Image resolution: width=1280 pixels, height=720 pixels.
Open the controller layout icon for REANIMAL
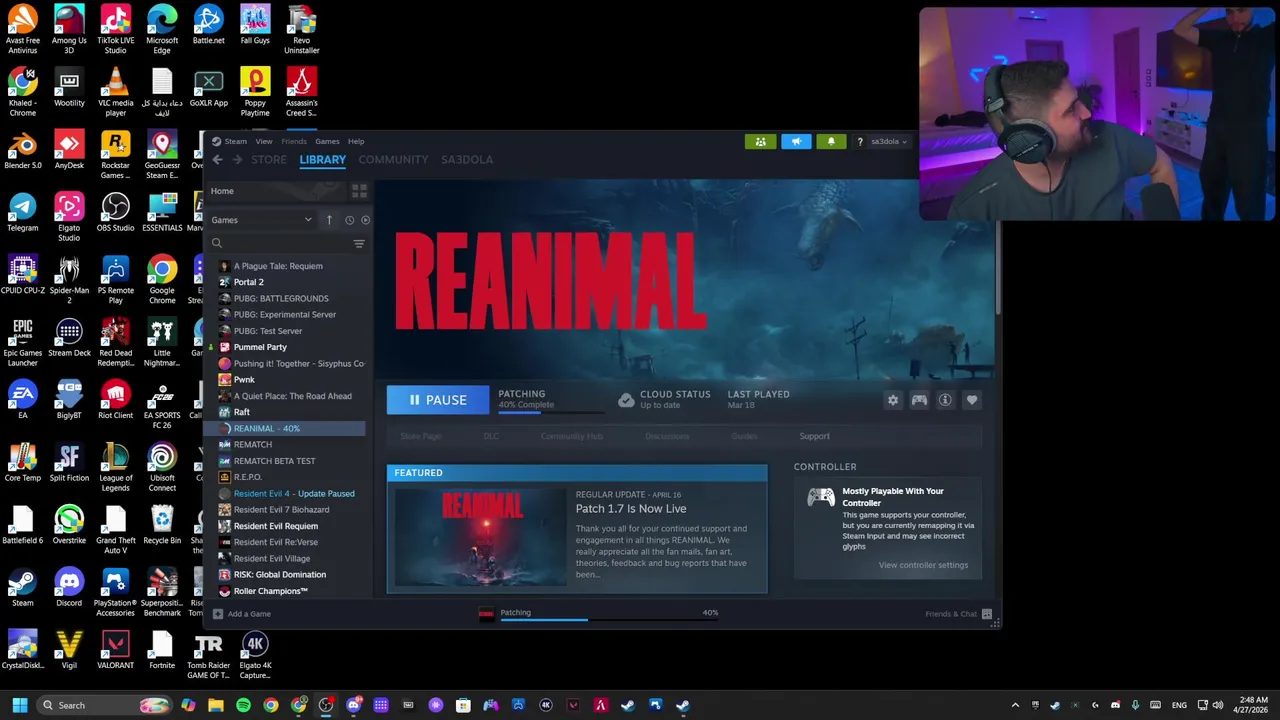point(919,400)
